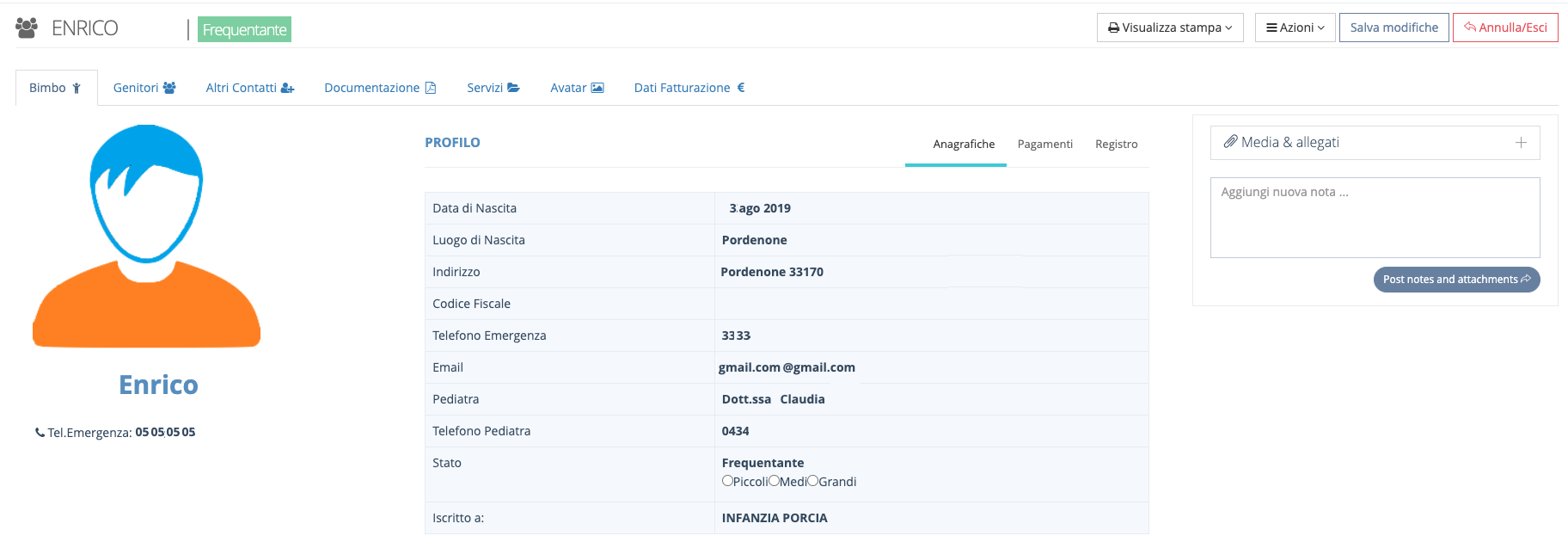Click the plus icon to add media
The image size is (1568, 542).
tap(1521, 143)
